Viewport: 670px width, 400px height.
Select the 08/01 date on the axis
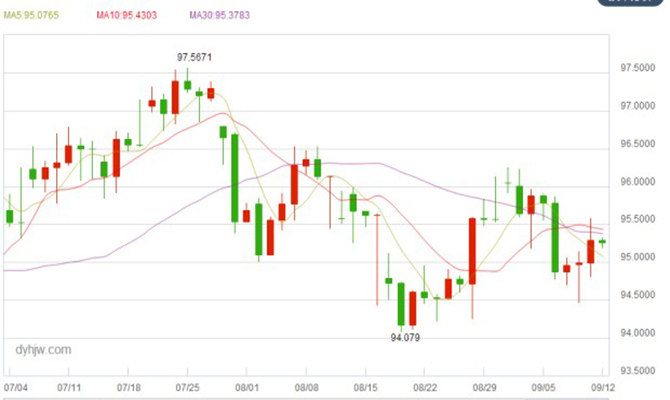[247, 385]
